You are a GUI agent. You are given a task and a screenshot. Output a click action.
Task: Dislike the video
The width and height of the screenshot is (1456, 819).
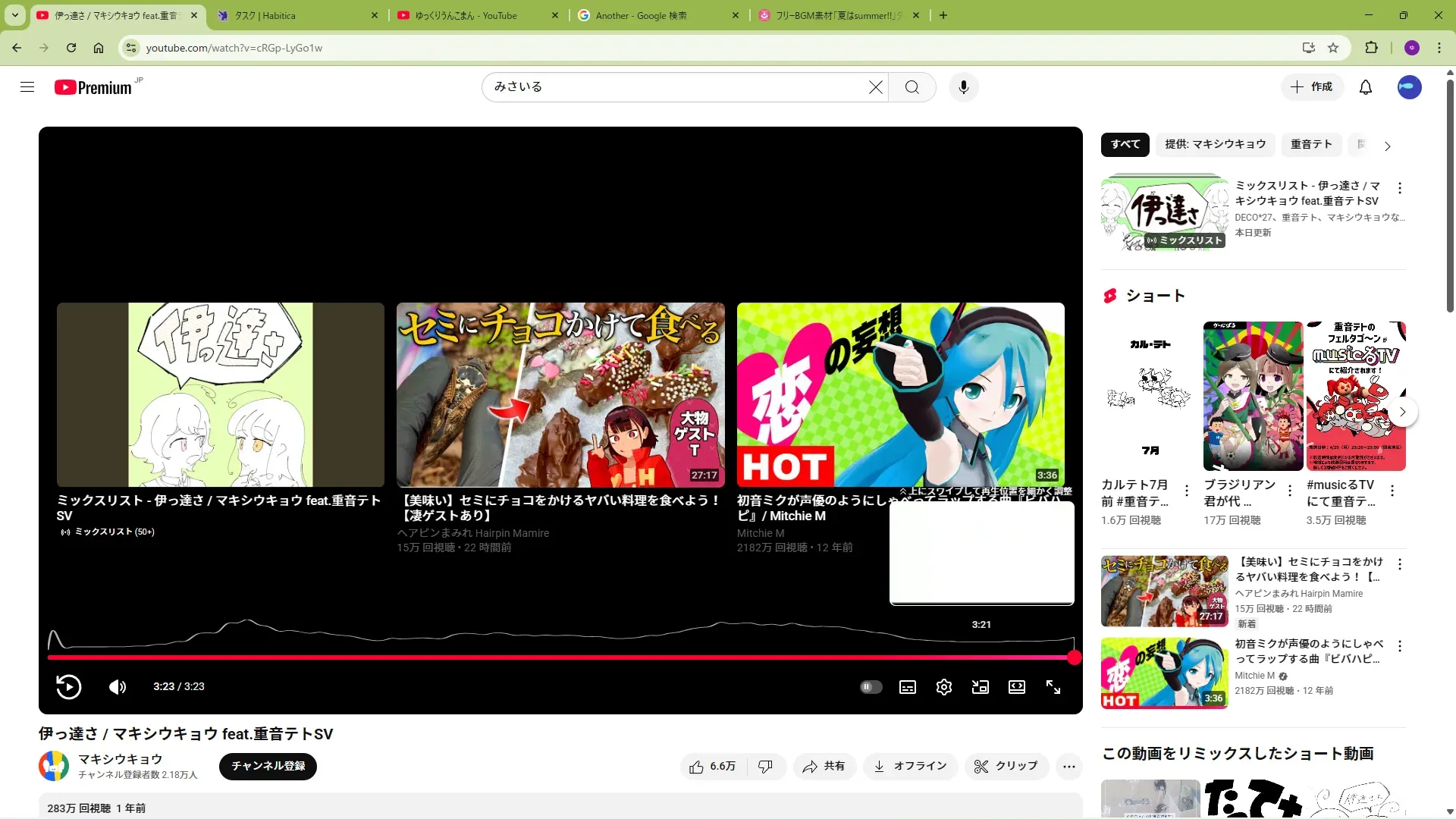point(765,767)
